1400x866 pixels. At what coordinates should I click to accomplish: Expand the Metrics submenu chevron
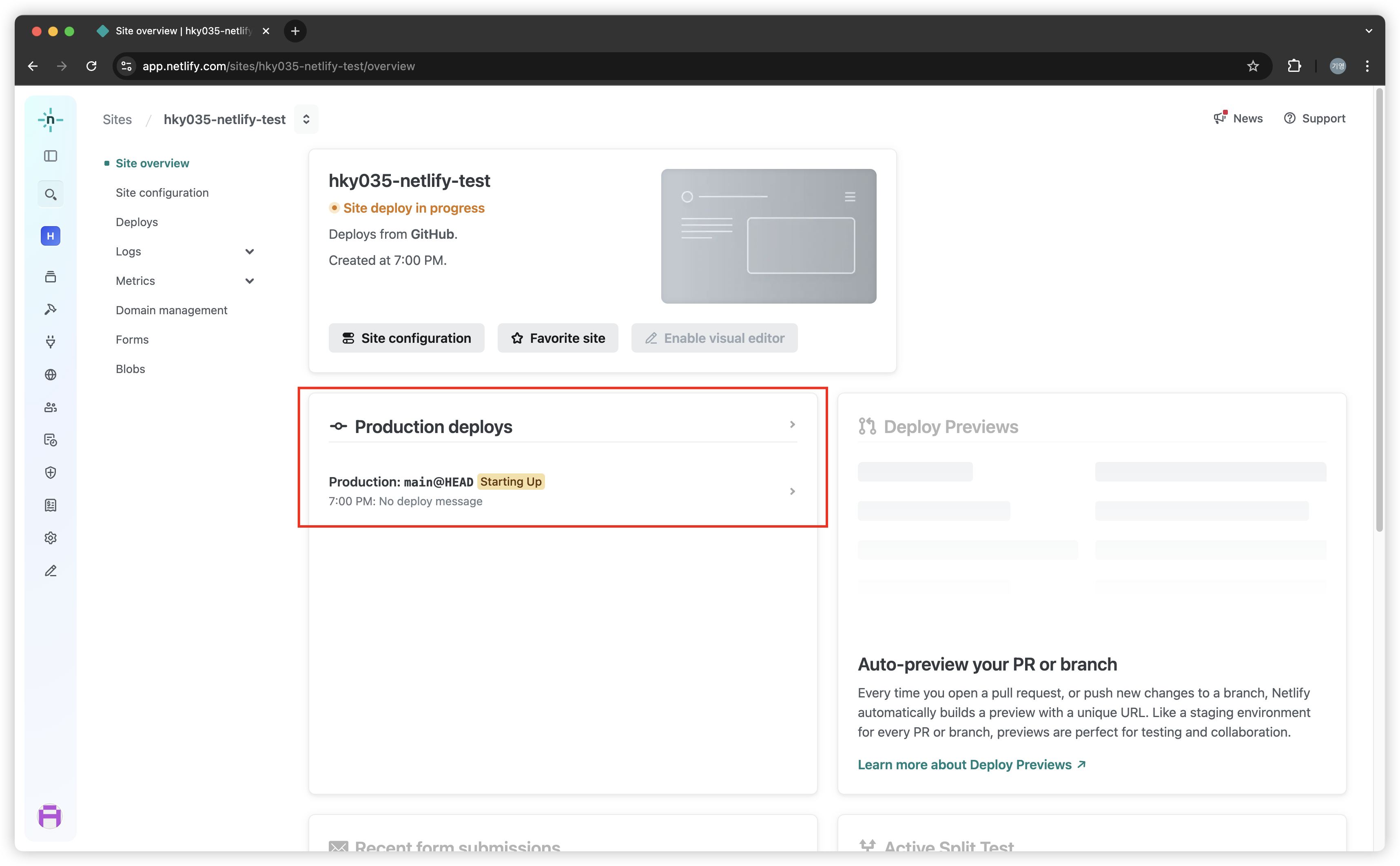click(x=250, y=281)
